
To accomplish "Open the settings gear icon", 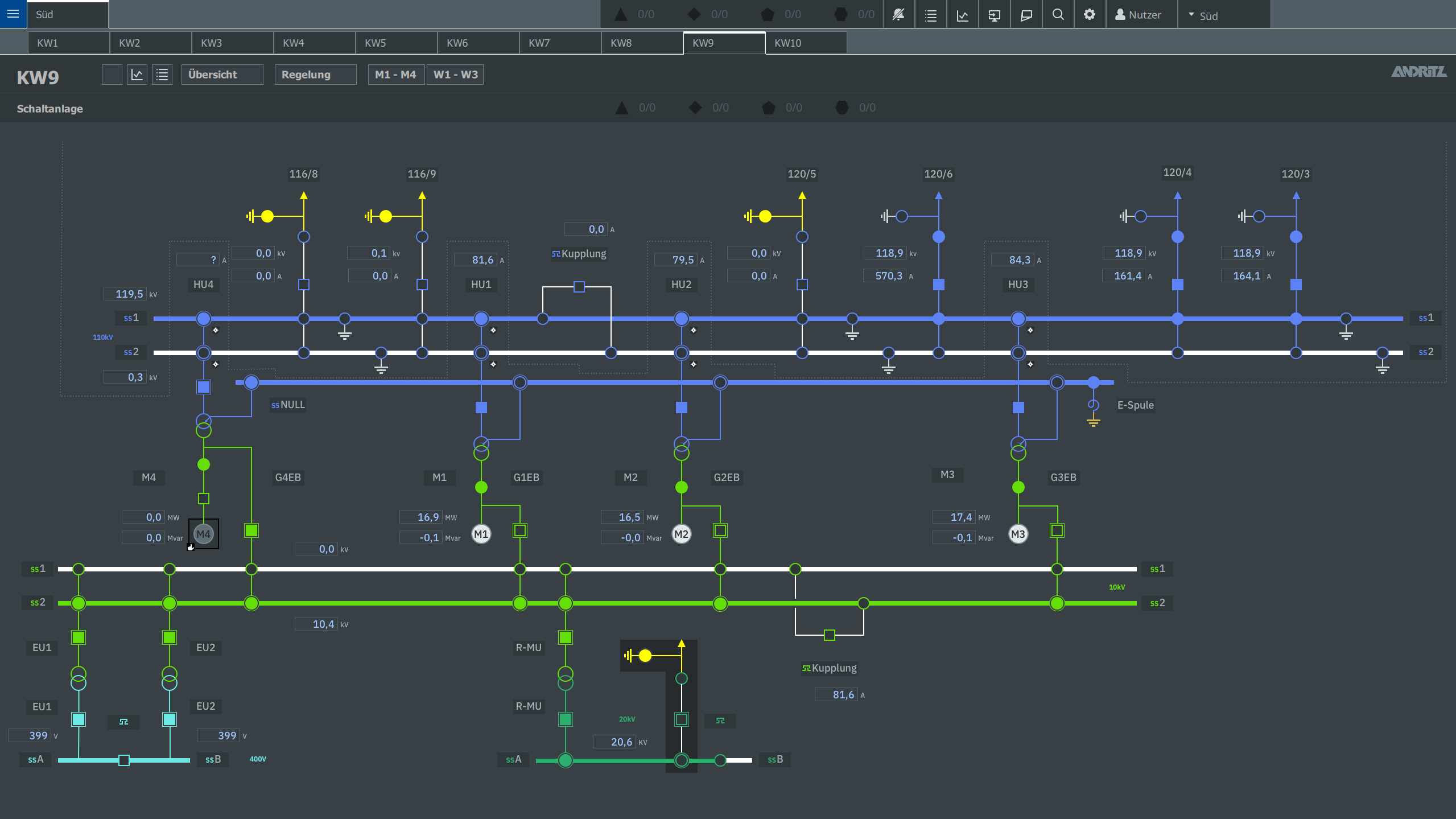I will 1089,15.
